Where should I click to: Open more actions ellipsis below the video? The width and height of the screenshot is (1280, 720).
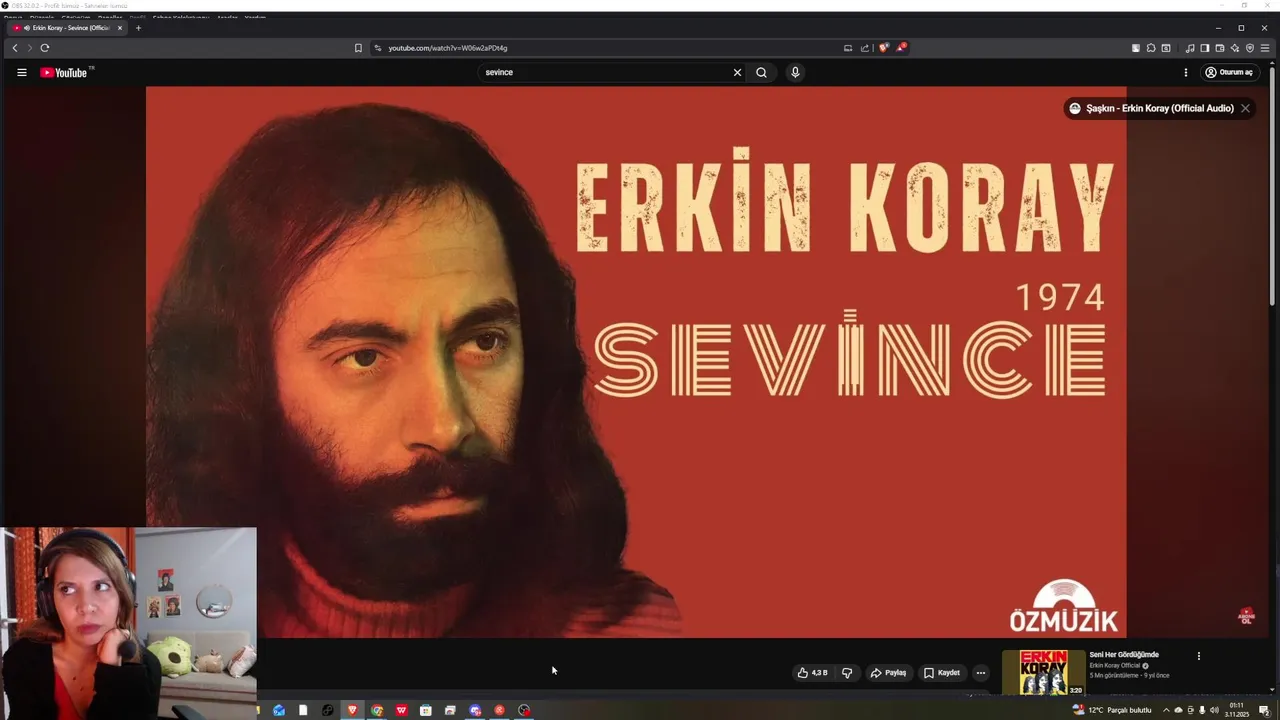pos(980,673)
